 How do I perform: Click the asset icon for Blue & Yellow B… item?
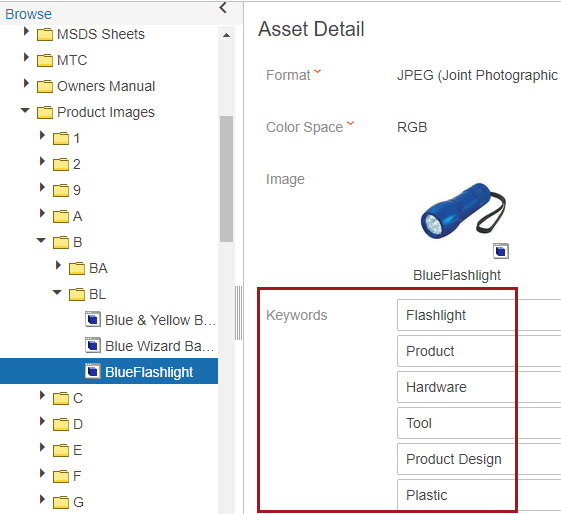coord(93,319)
